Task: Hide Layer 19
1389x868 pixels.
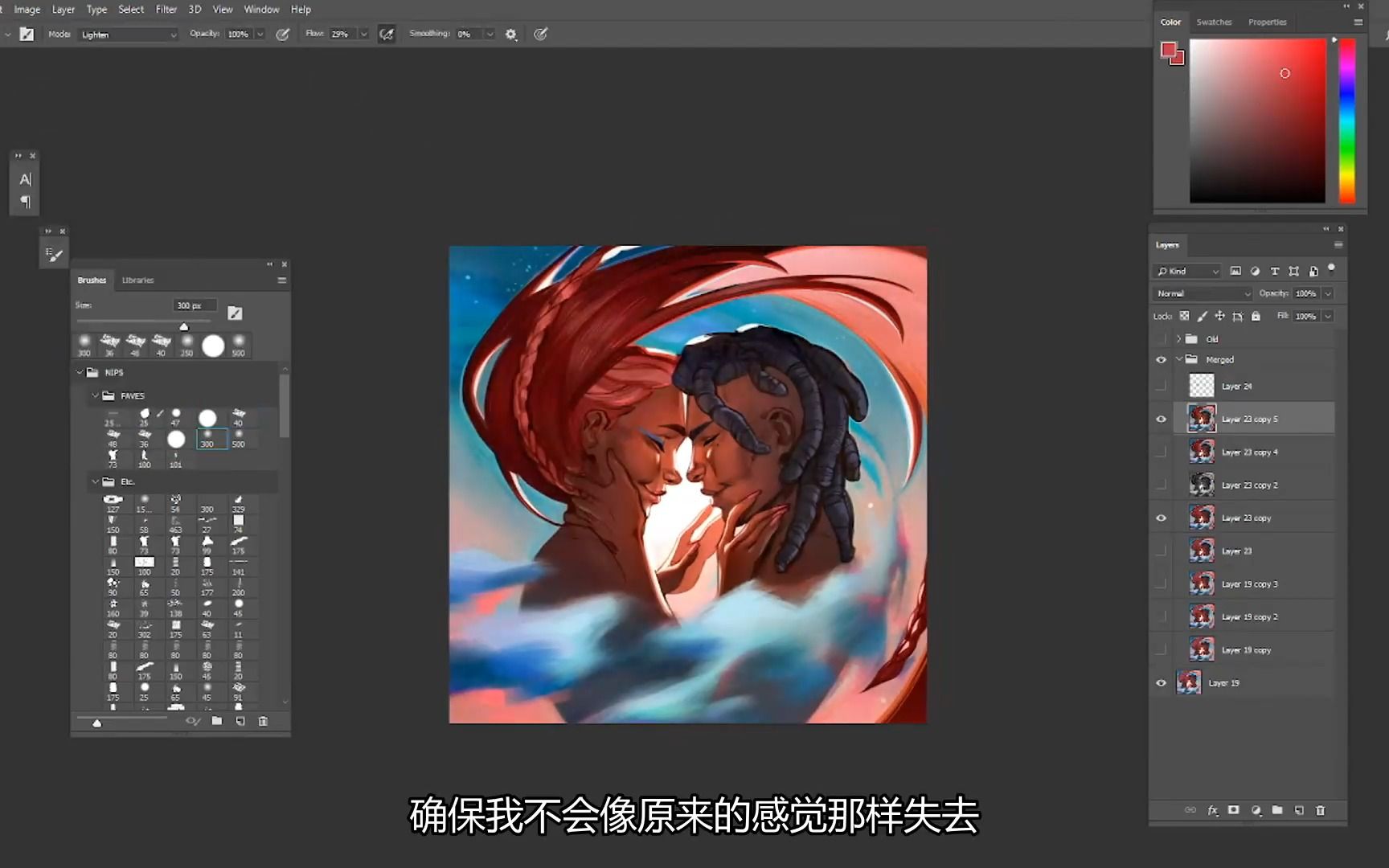Action: 1161,682
